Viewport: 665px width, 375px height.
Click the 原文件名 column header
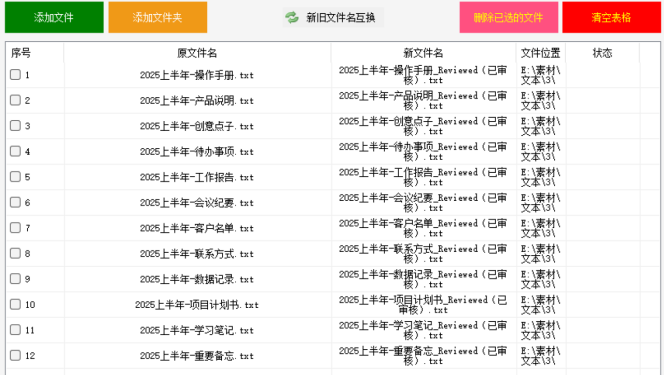197,53
